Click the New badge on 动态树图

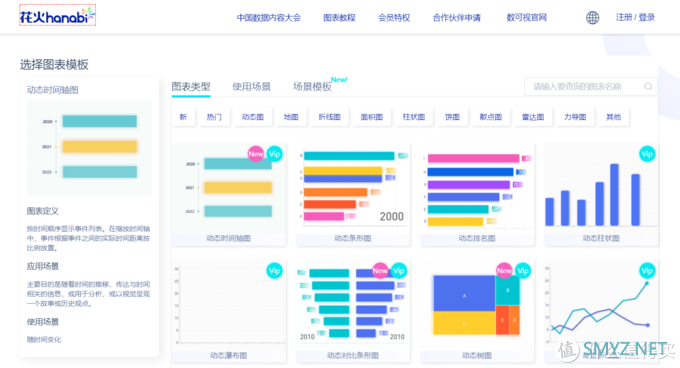pyautogui.click(x=504, y=271)
